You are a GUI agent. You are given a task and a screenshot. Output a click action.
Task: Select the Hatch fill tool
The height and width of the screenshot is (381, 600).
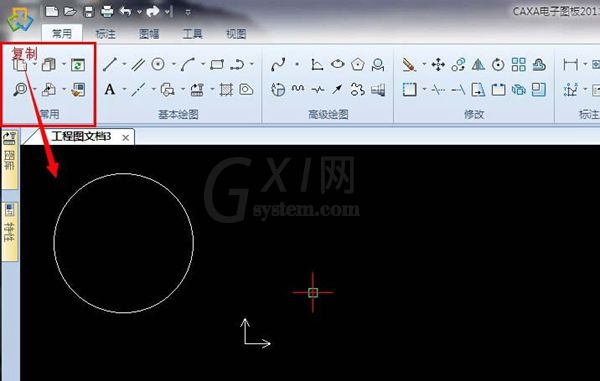coord(226,90)
